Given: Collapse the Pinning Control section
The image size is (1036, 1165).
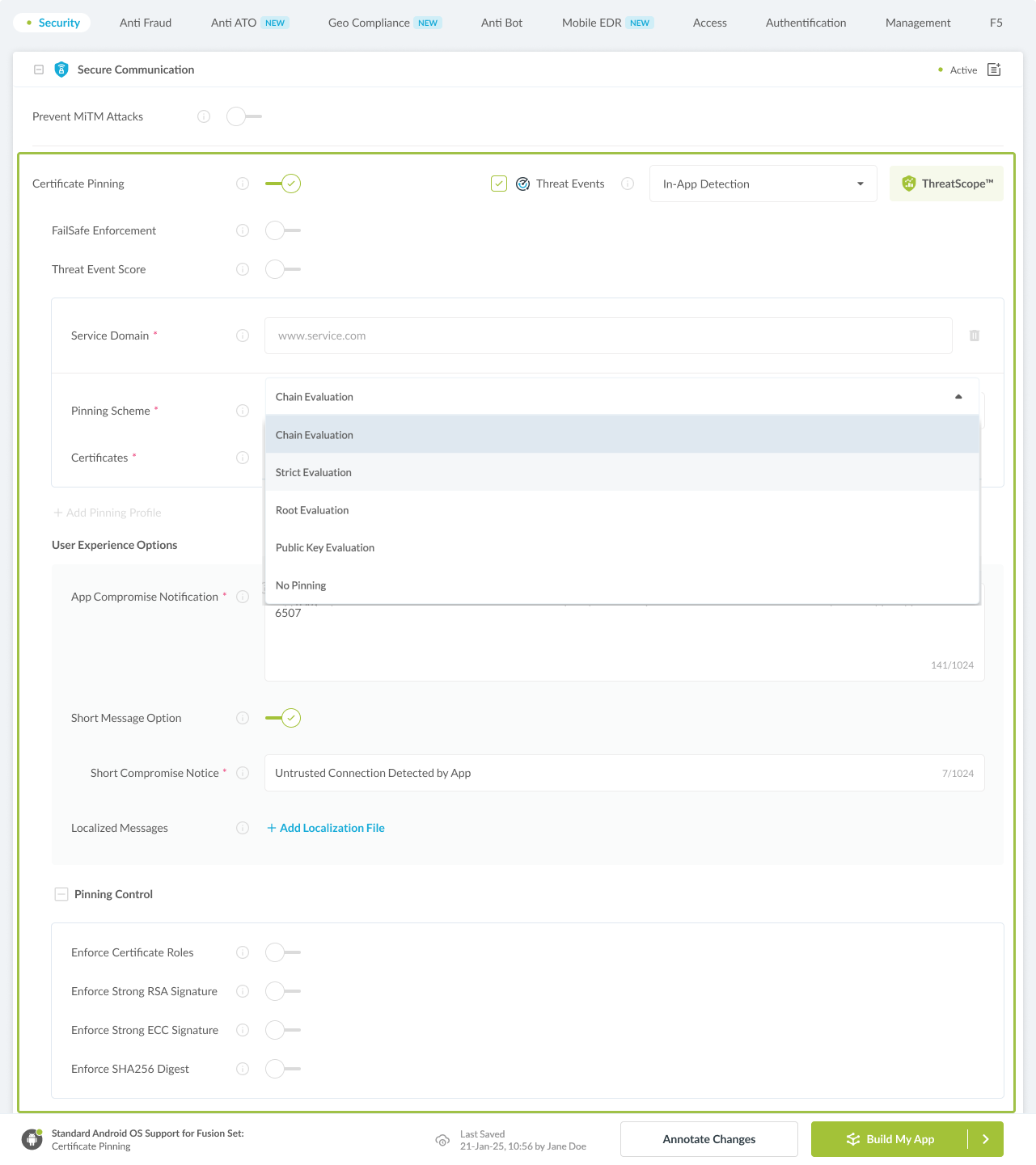Looking at the screenshot, I should (x=61, y=894).
